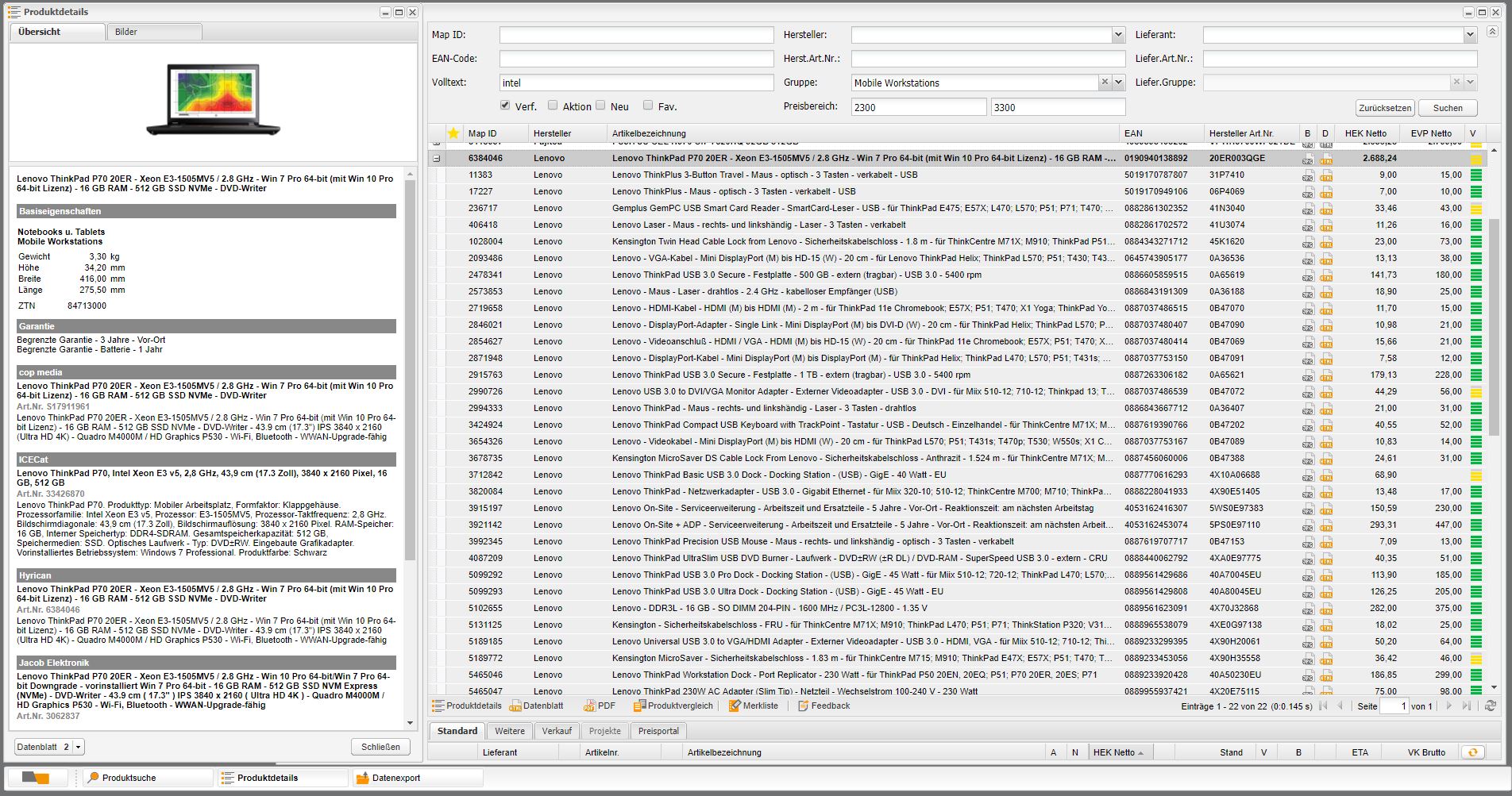Select the Standard tab
Screen dimensions: 1512x796
coord(457,731)
